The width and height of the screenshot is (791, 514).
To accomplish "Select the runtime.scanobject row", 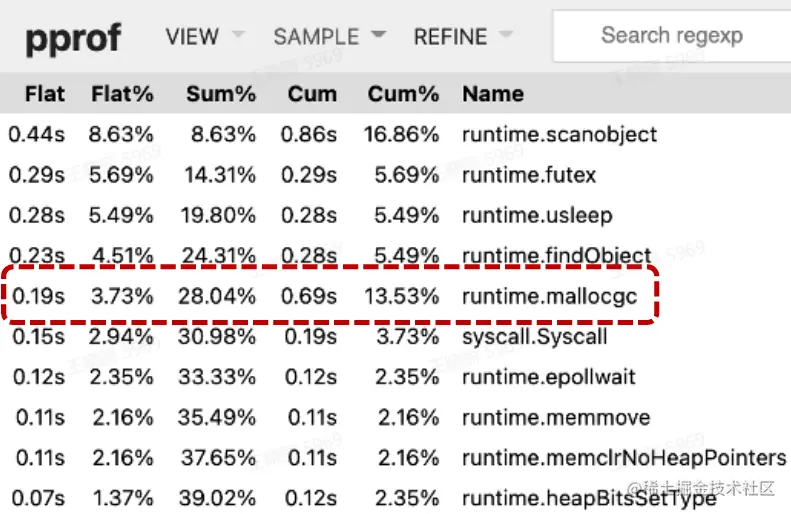I will tap(559, 134).
